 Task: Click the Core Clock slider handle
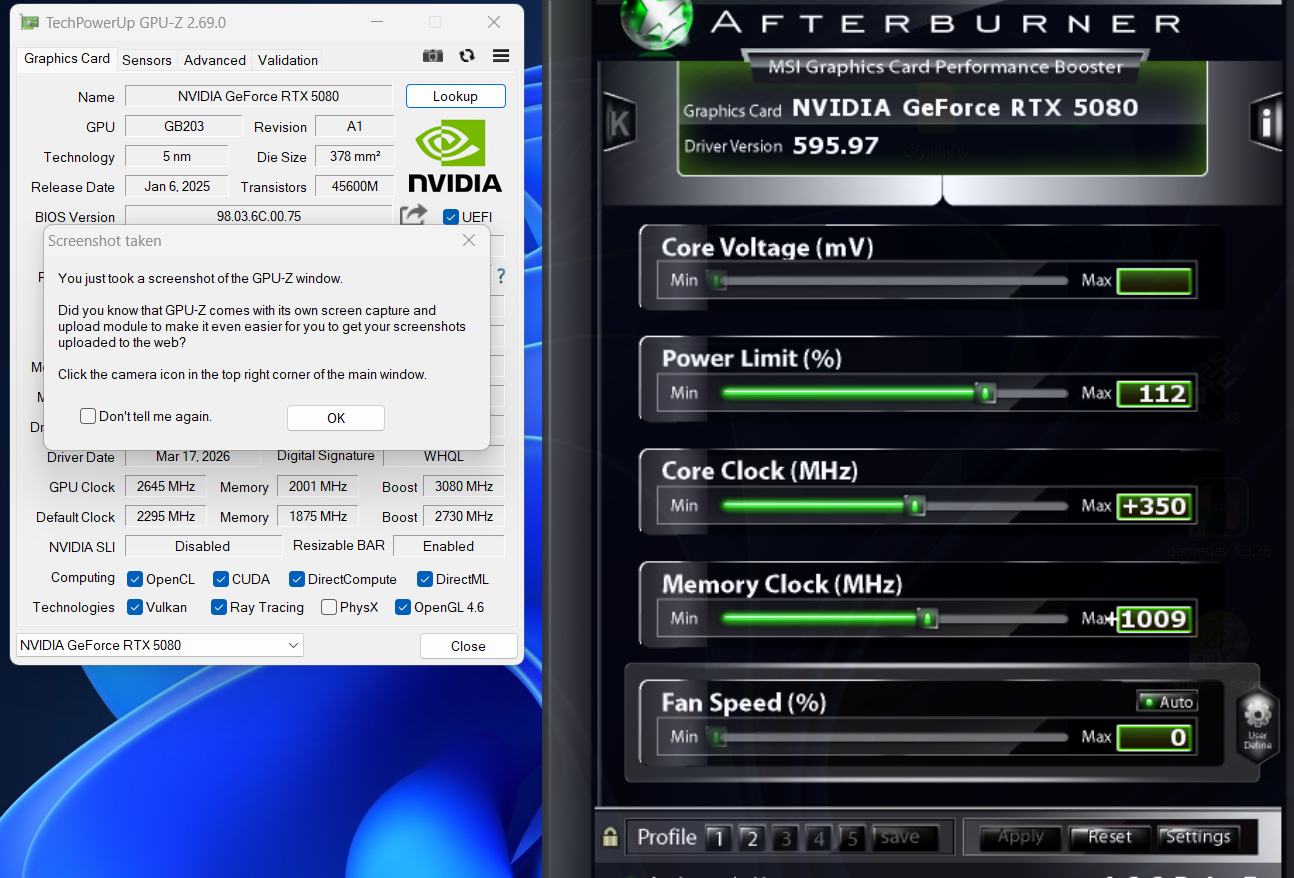pos(915,506)
